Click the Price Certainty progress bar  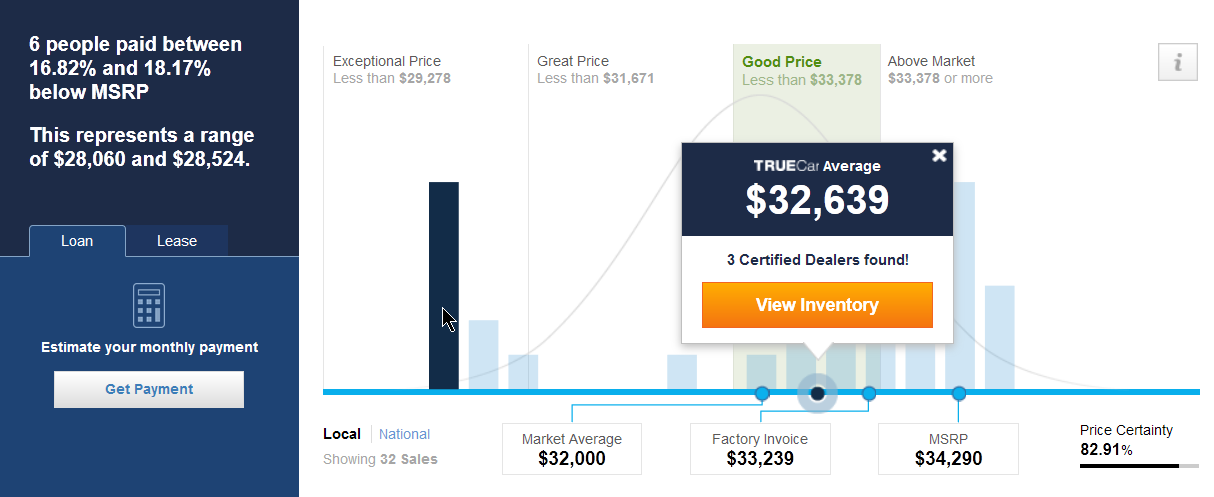[1139, 466]
